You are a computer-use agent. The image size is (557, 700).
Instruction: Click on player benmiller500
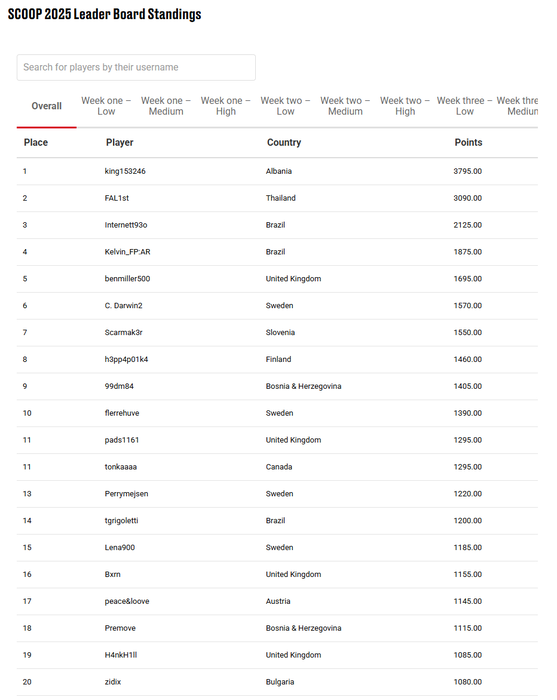[127, 279]
